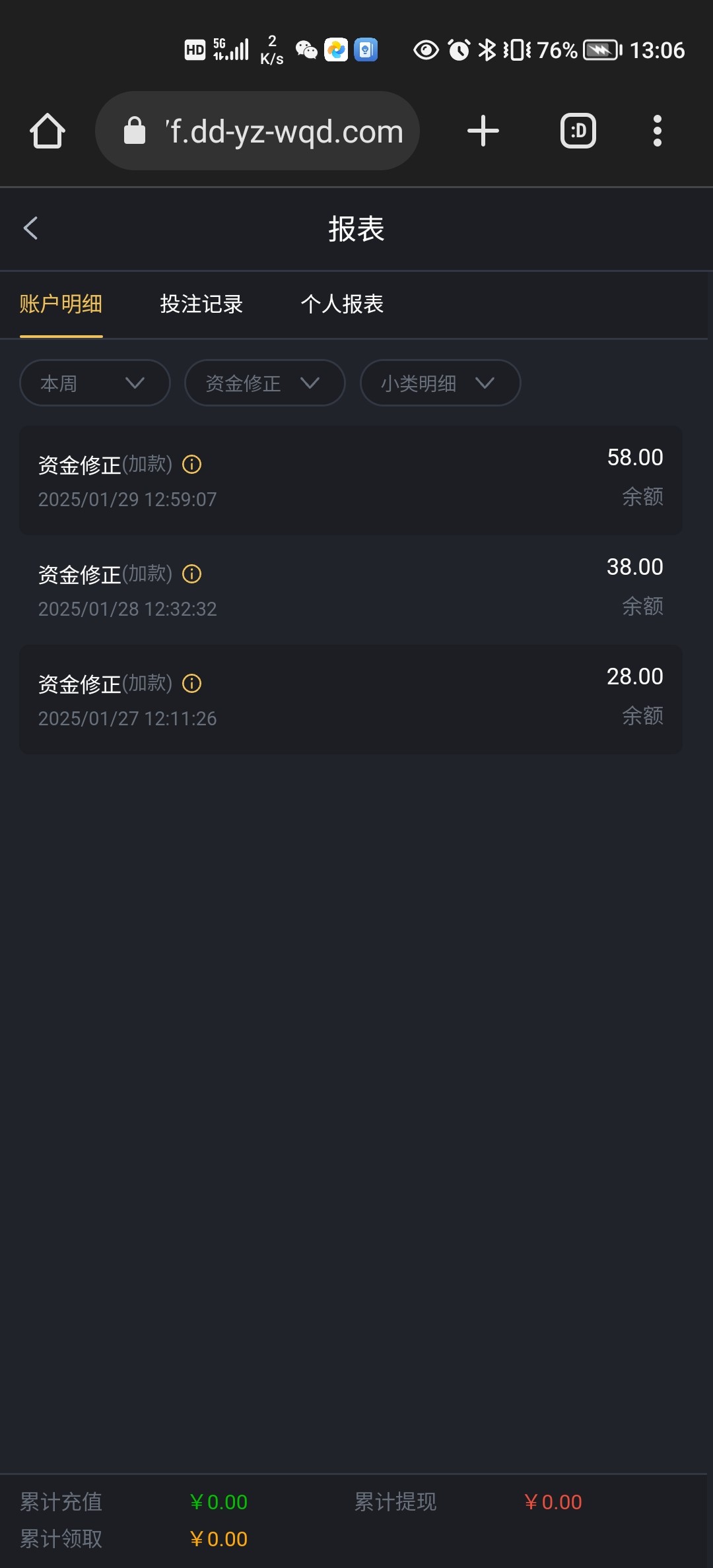
Task: Open the 资金修正 type dropdown
Action: [264, 383]
